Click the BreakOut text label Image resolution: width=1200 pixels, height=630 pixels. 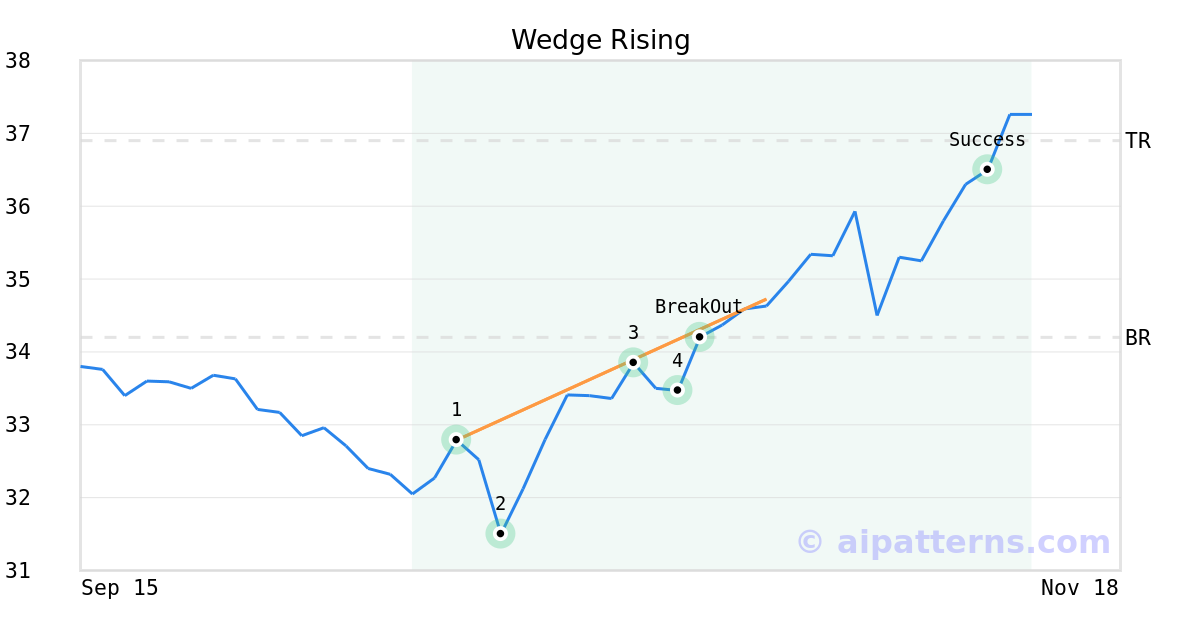pos(698,307)
